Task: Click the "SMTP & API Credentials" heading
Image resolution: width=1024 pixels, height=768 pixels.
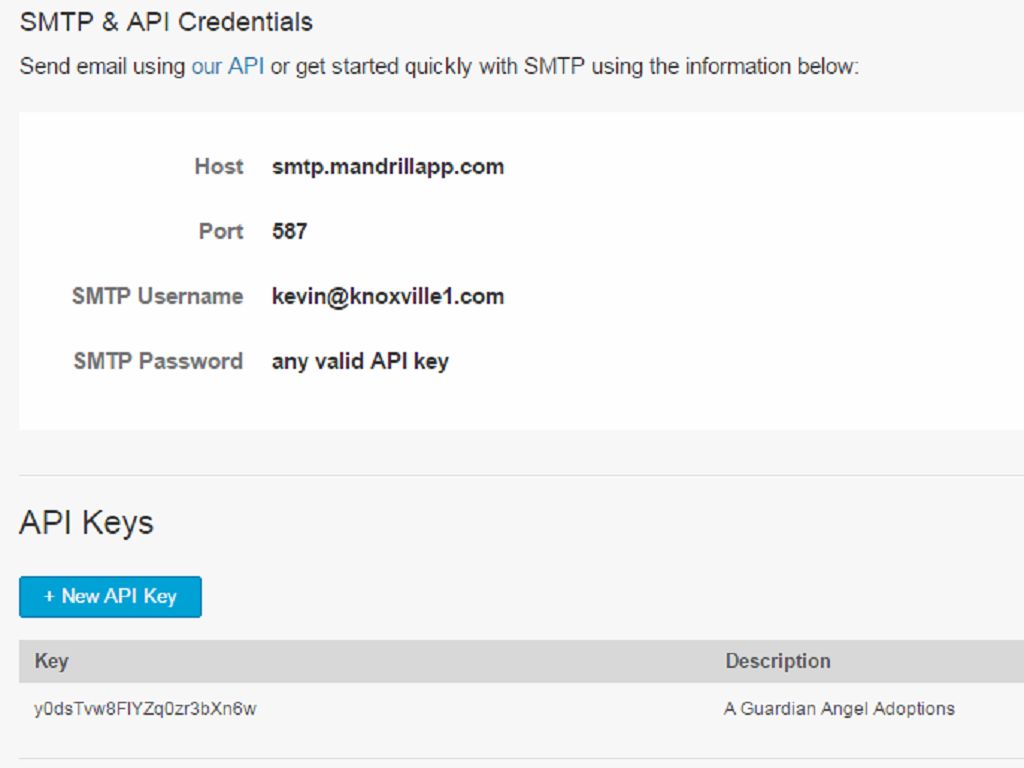Action: pyautogui.click(x=166, y=22)
